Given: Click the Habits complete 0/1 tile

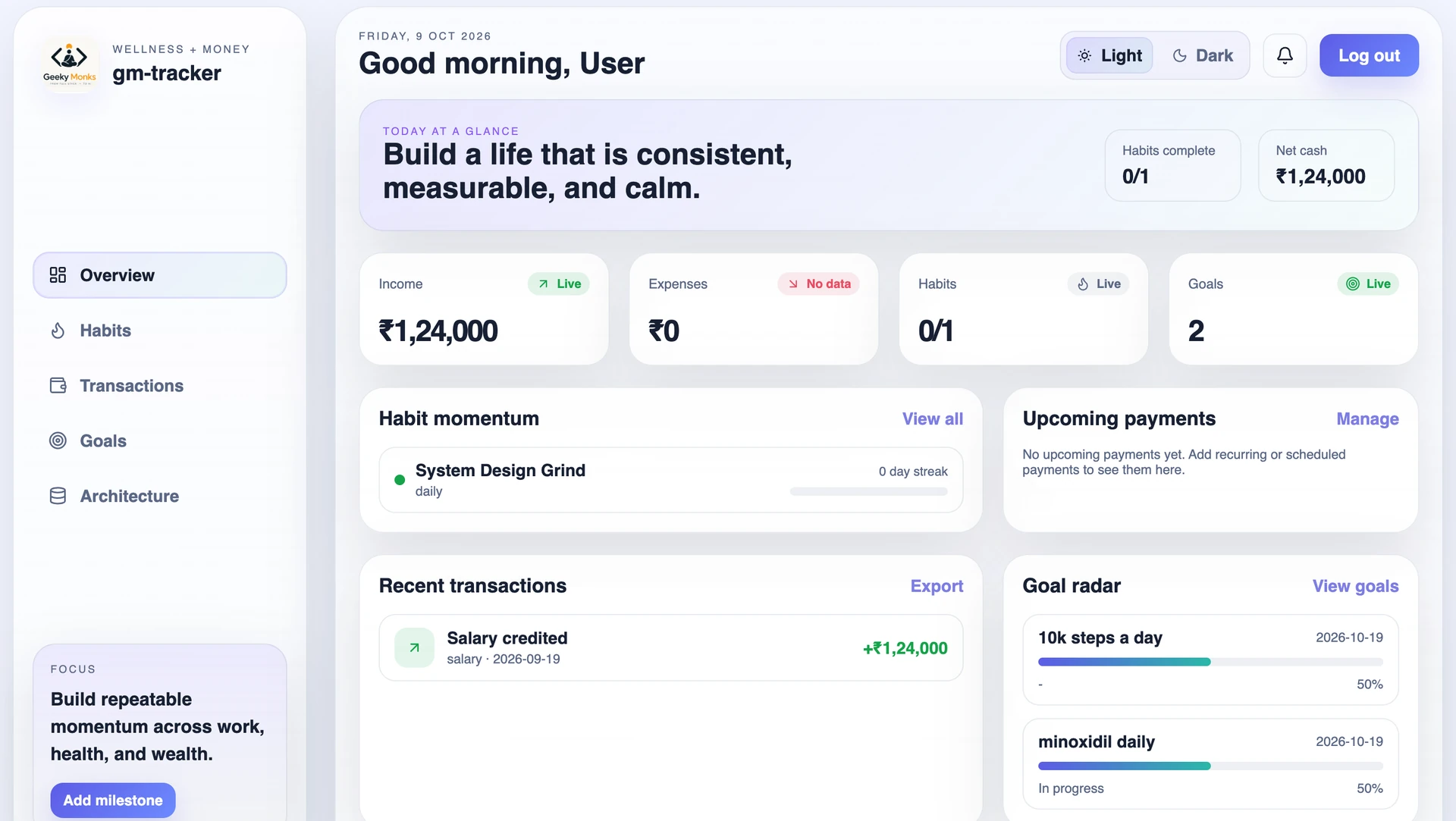Looking at the screenshot, I should coord(1172,165).
